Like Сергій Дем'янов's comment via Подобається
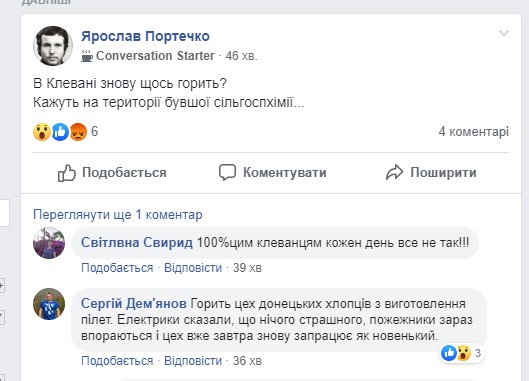 click(x=117, y=361)
